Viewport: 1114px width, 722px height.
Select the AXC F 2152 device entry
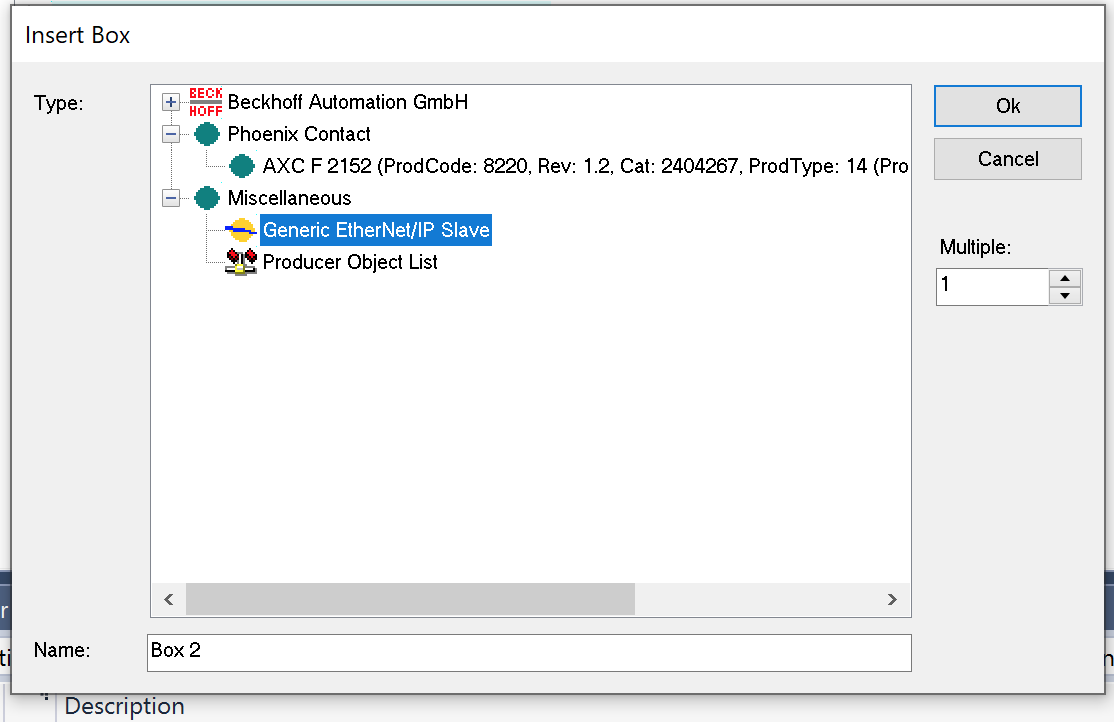point(585,166)
